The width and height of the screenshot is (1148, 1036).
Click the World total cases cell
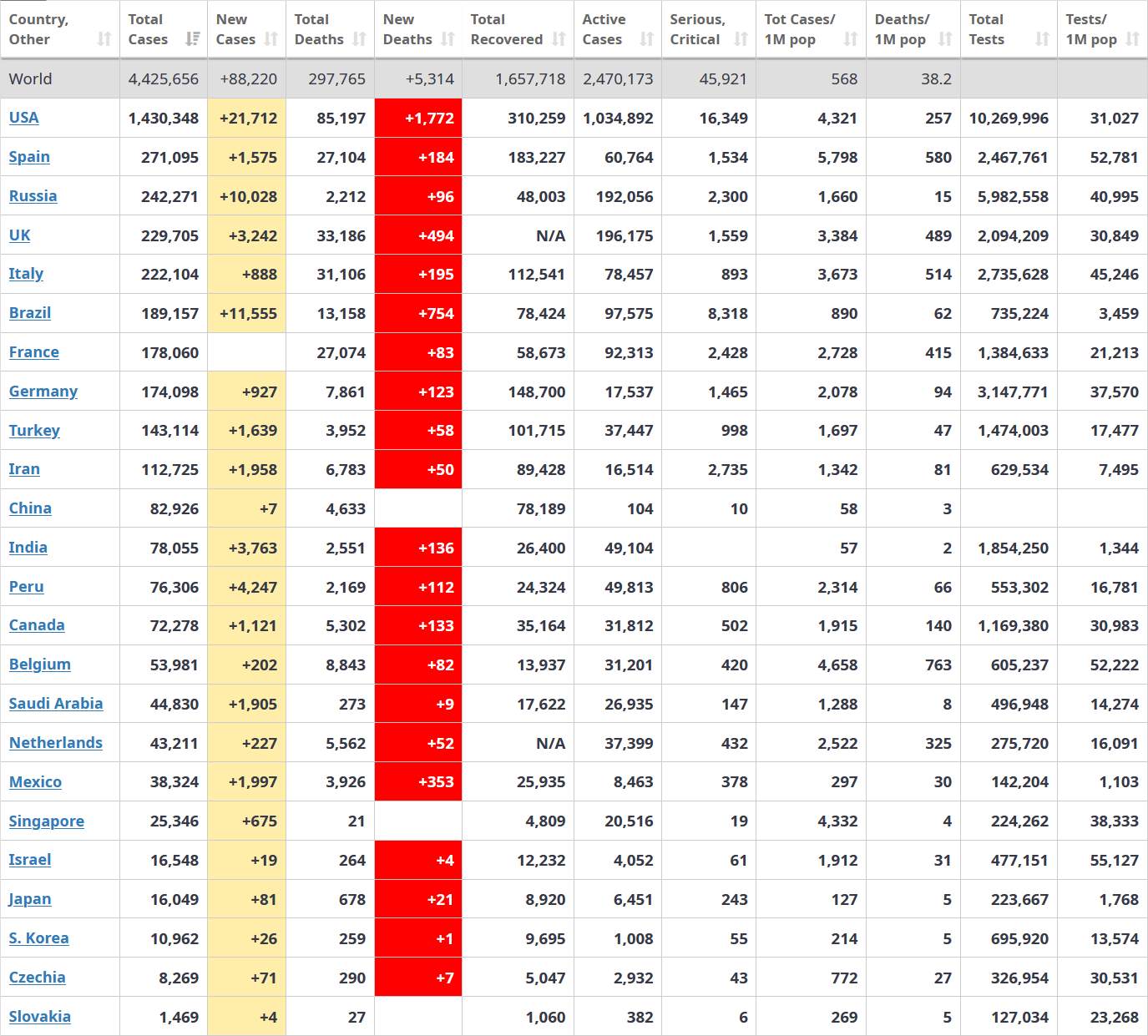(164, 79)
